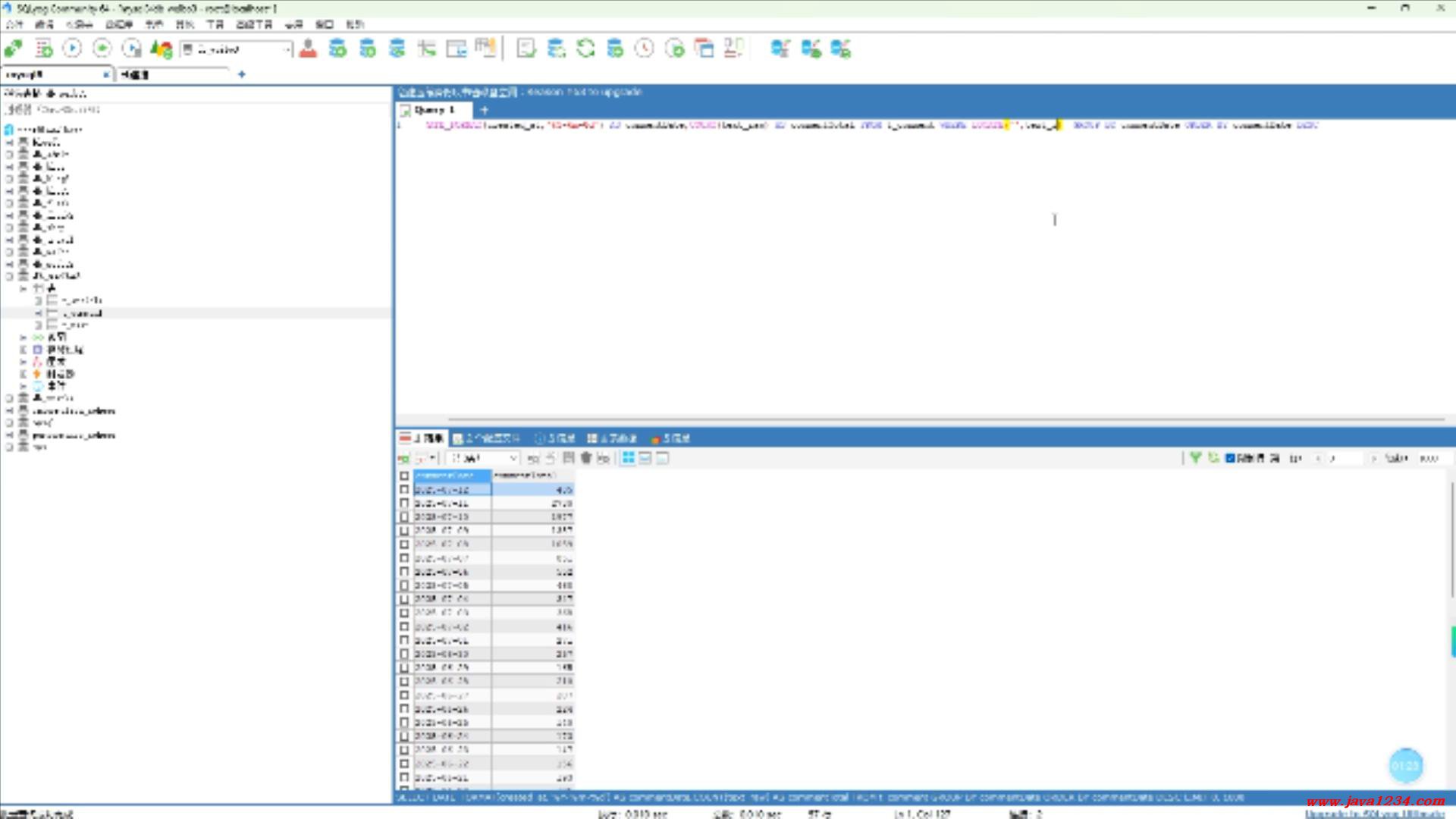Add a new query tab with plus
Screen dimensions: 1456x819
(x=485, y=110)
